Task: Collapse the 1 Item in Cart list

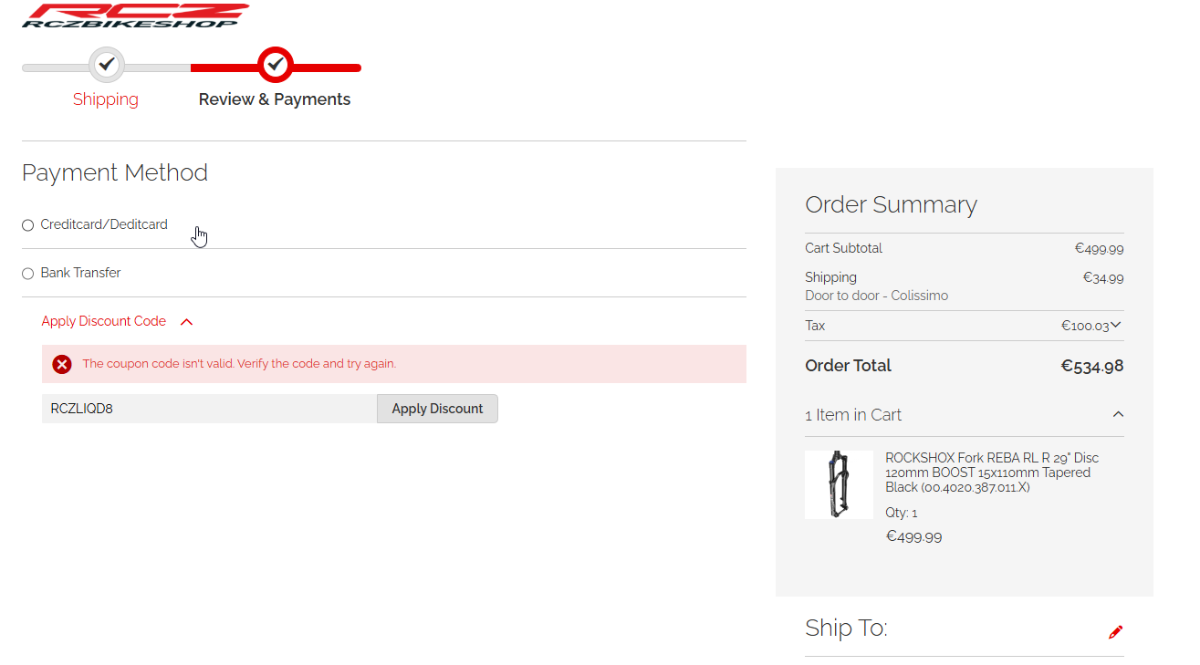Action: point(1118,414)
